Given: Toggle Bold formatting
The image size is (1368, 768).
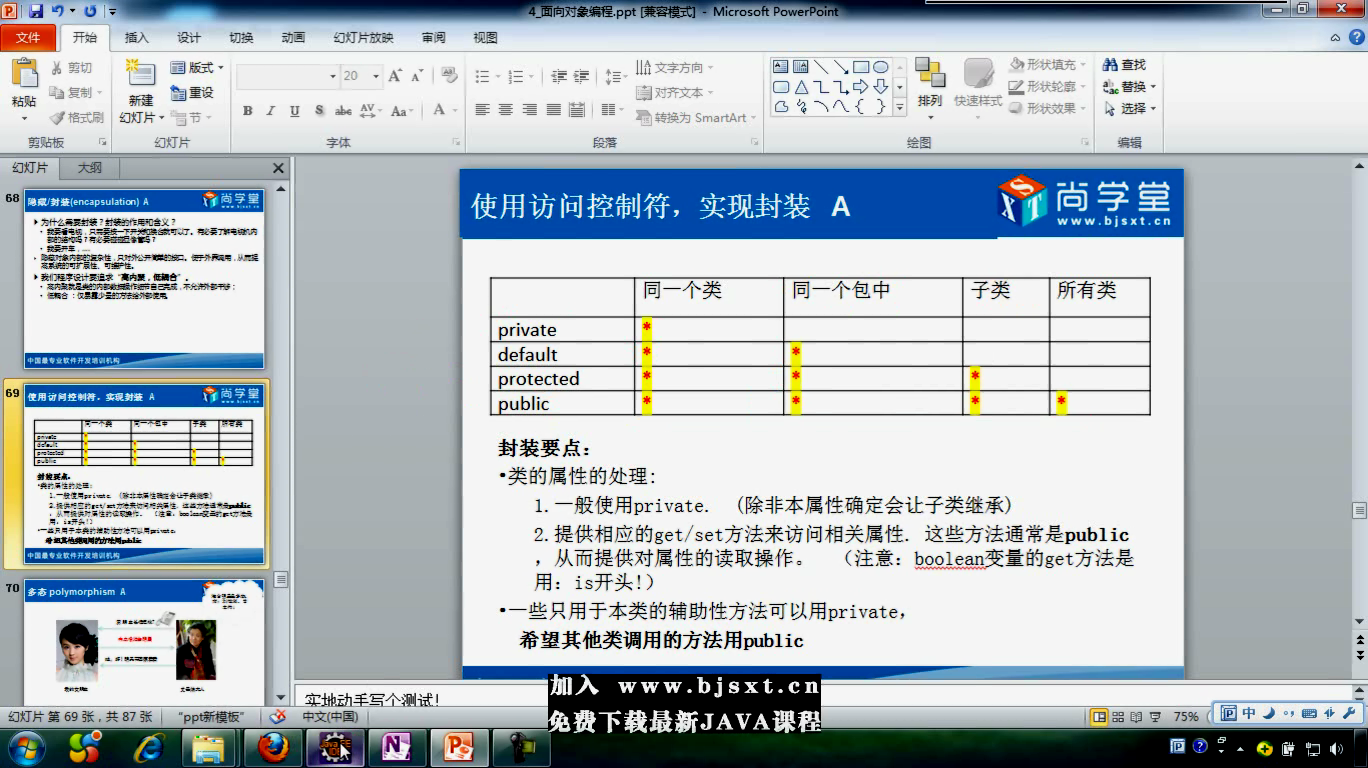Looking at the screenshot, I should point(247,111).
